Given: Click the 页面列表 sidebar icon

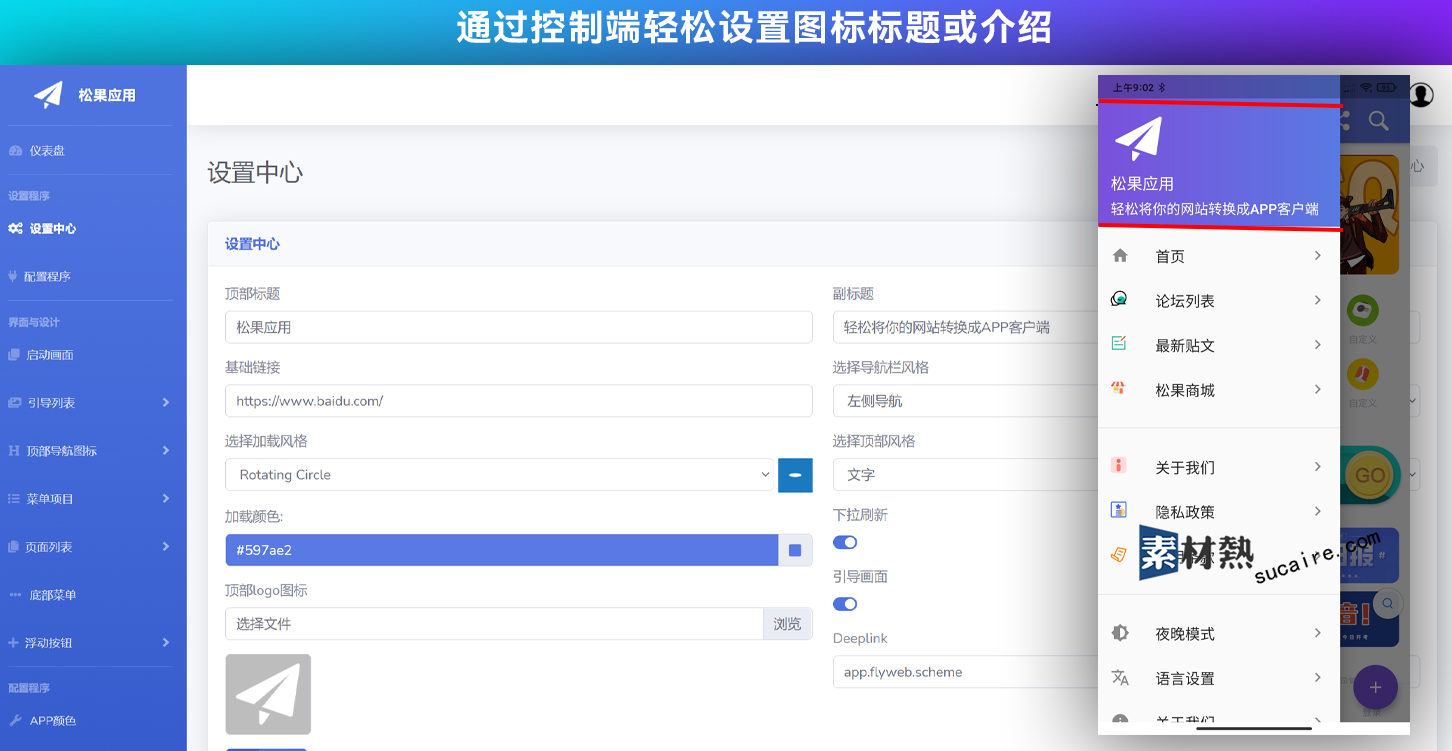Looking at the screenshot, I should [x=14, y=547].
